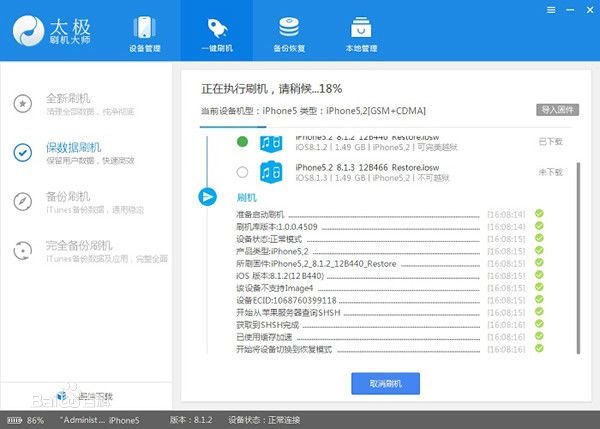The height and width of the screenshot is (429, 600).
Task: Click the green check for 刷机库版本 row
Action: 539,226
